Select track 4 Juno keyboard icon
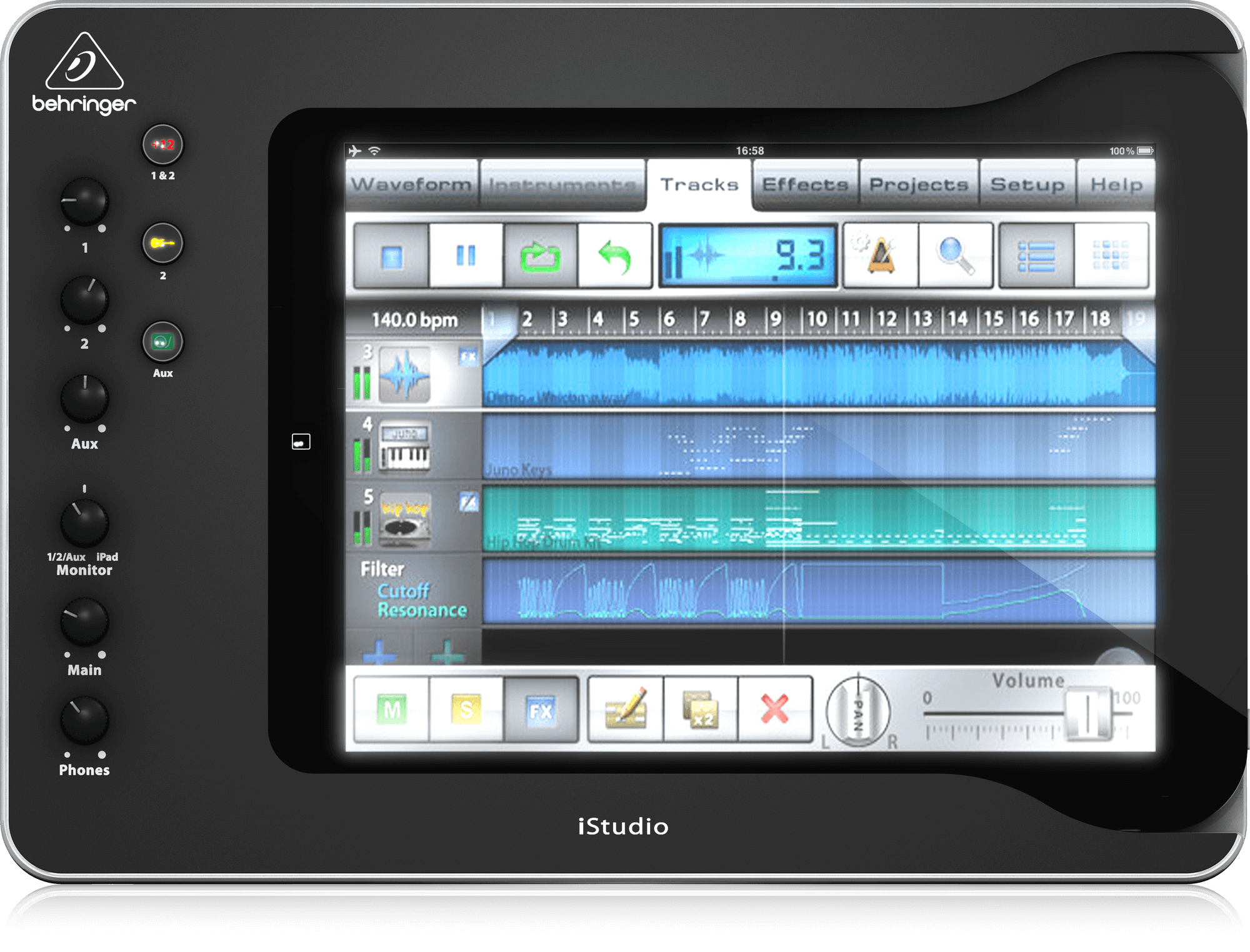This screenshot has width=1250, height=952. coord(404,447)
